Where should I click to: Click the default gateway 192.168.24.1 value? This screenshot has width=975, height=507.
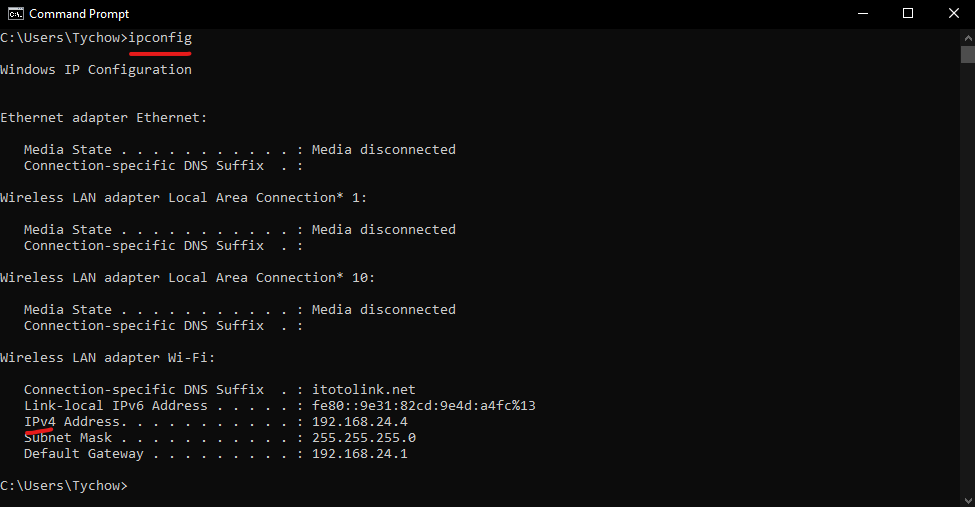pos(360,454)
